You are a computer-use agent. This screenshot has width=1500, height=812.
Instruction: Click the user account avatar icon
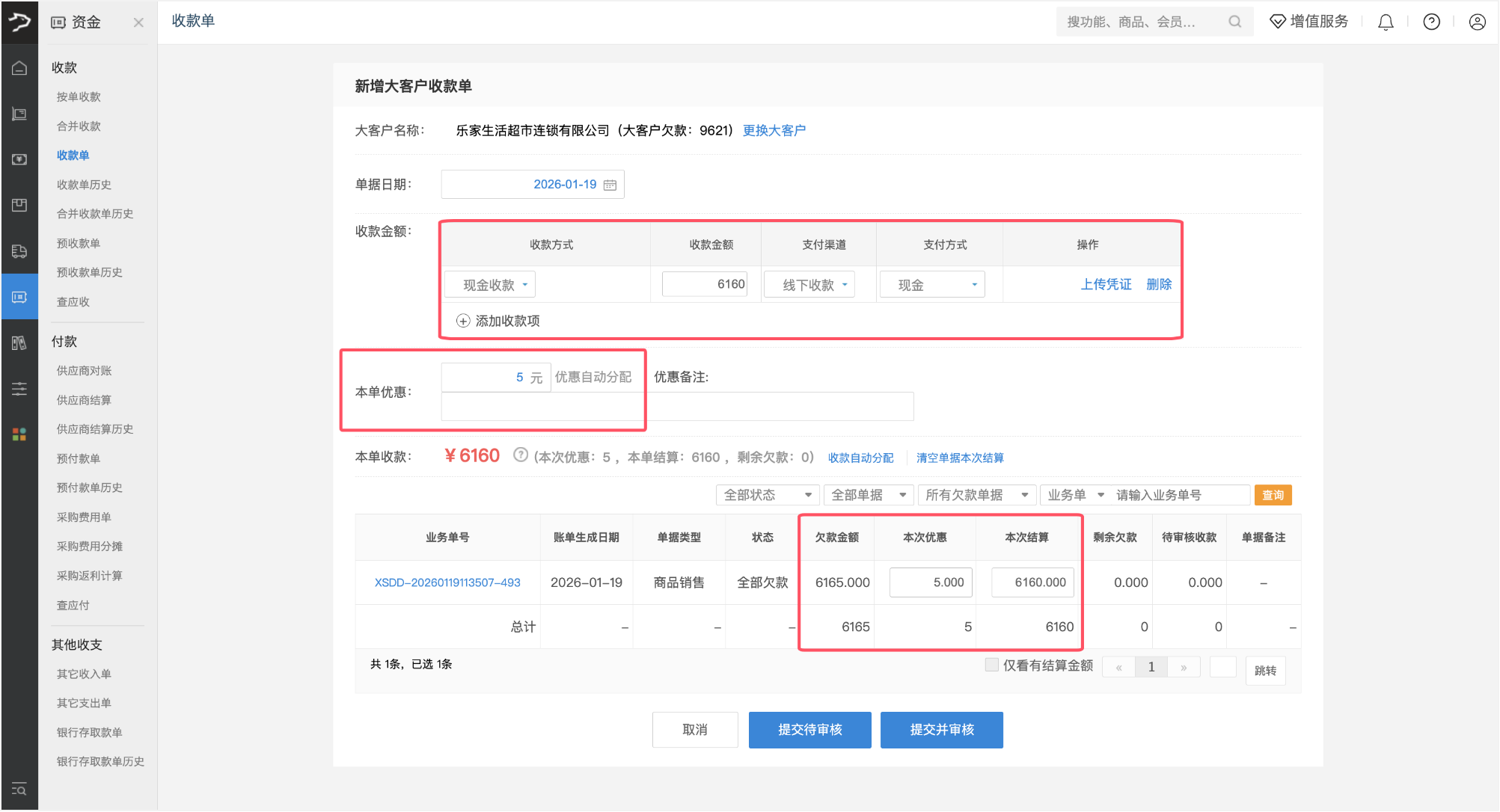[1477, 22]
